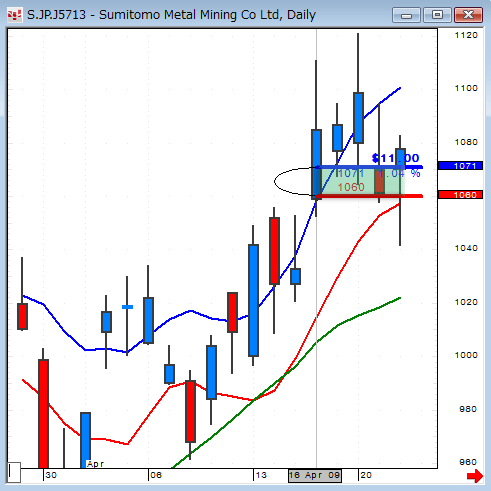Screen dimensions: 491x491
Task: Click the window title 'Sumitomo Metal Mining Co Ltd, Daily'
Action: tap(207, 15)
